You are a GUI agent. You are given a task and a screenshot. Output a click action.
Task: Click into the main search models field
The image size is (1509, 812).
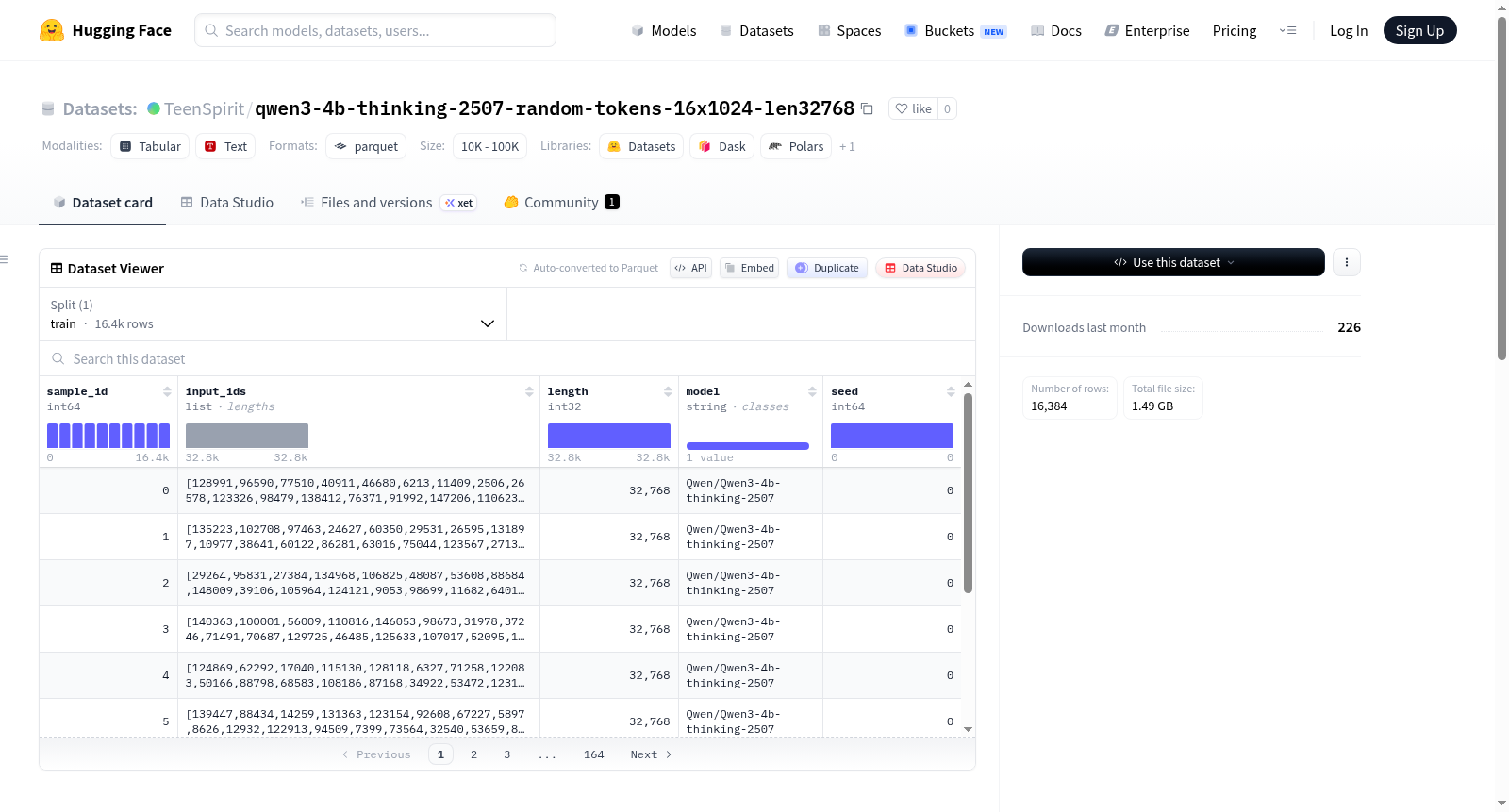coord(375,30)
